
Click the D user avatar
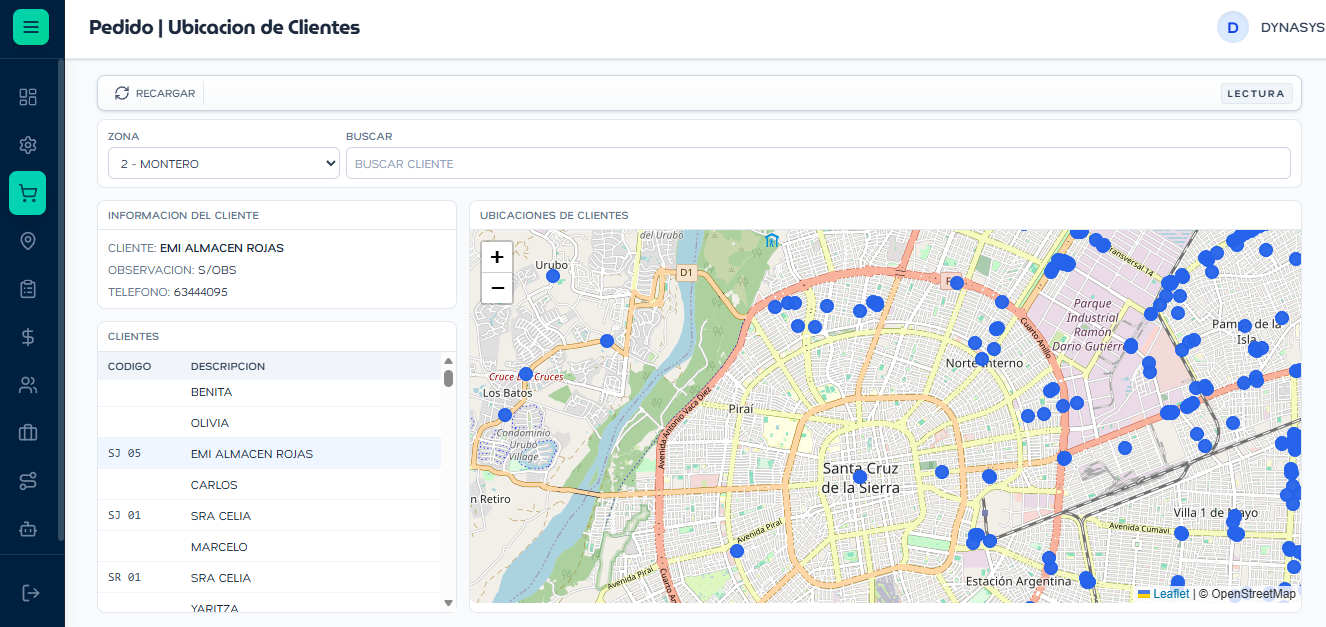1232,27
